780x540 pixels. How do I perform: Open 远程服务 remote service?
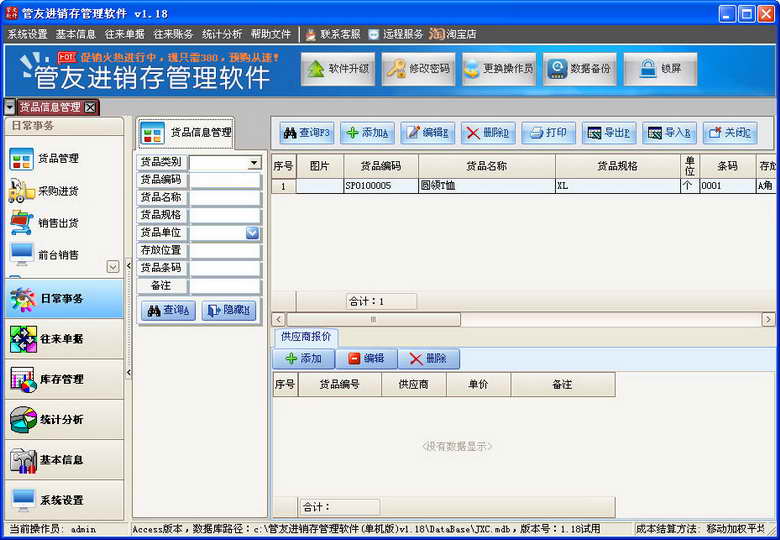pyautogui.click(x=396, y=34)
